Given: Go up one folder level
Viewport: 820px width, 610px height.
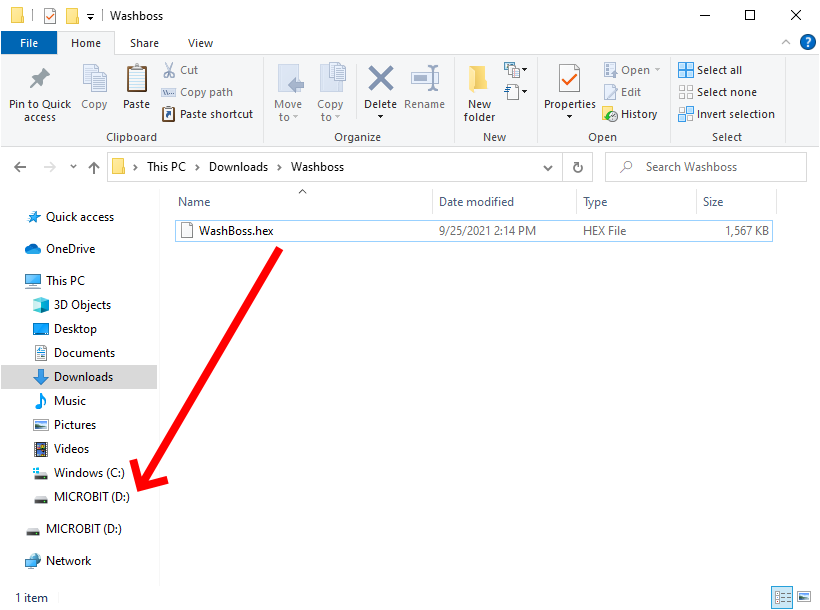Looking at the screenshot, I should [x=94, y=167].
